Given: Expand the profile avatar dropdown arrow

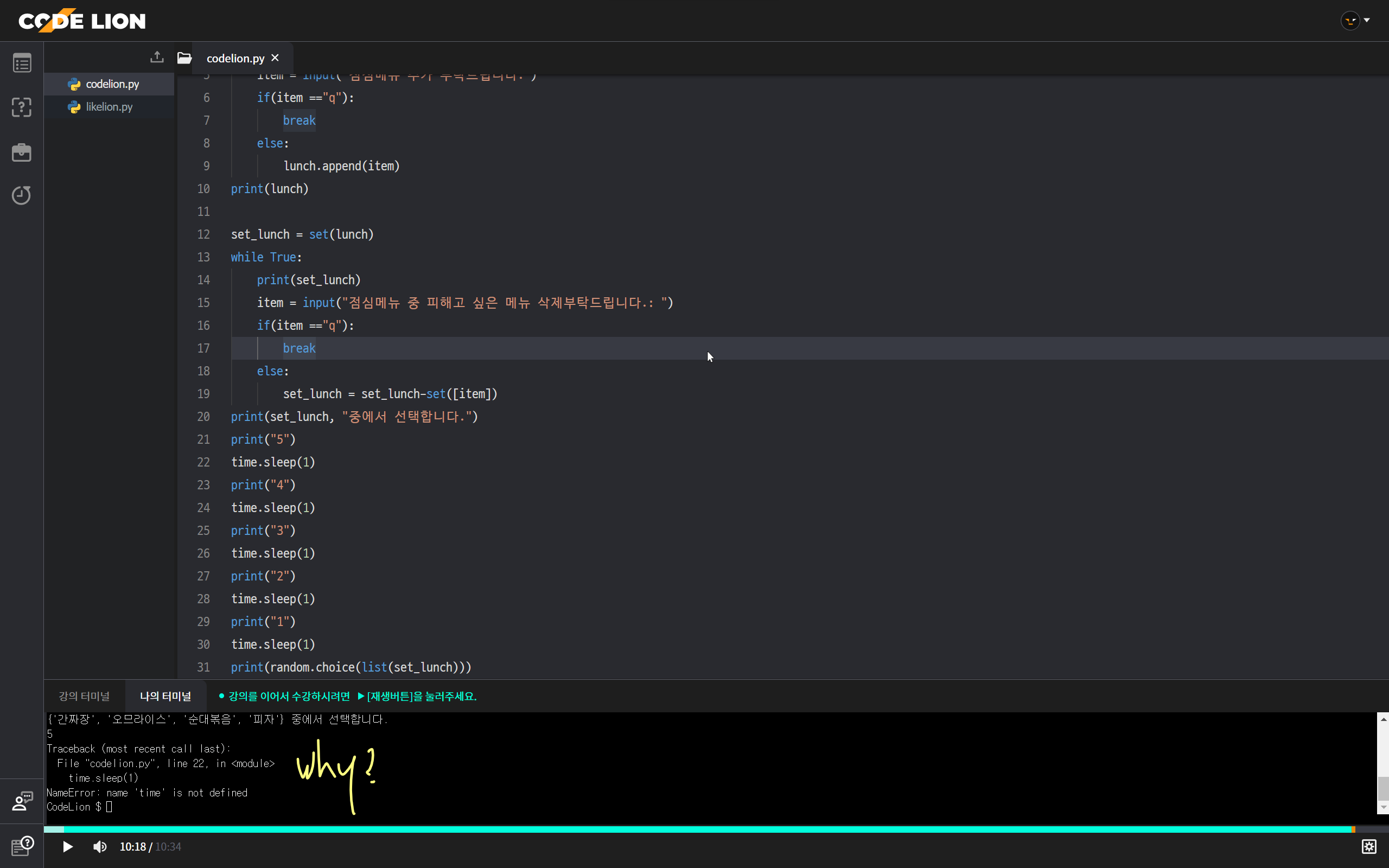Looking at the screenshot, I should click(1367, 20).
